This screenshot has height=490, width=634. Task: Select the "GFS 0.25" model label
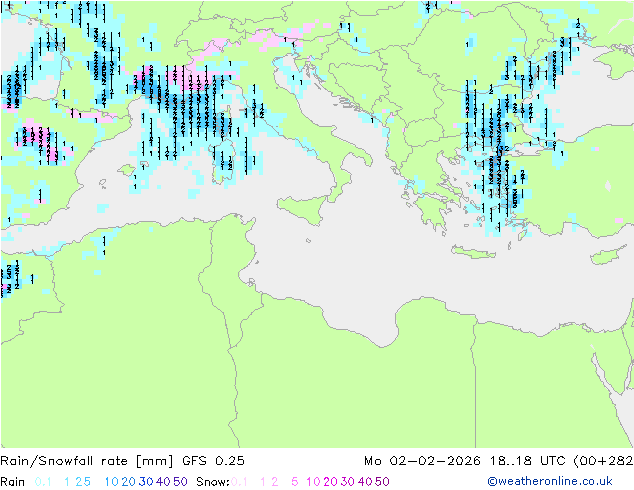click(213, 461)
